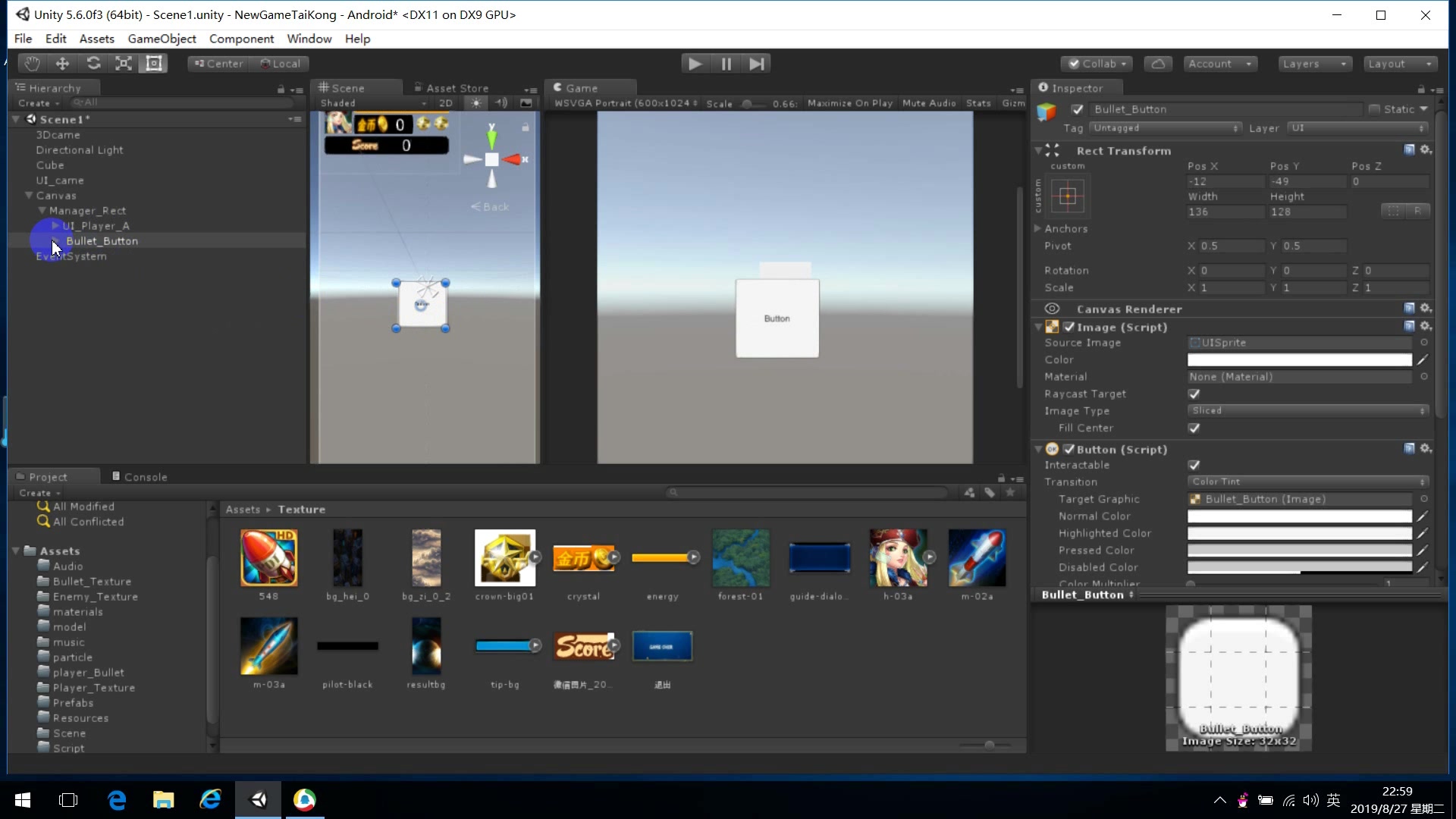Mute scene audio in the Scene view toolbar
The height and width of the screenshot is (819, 1456).
(500, 102)
